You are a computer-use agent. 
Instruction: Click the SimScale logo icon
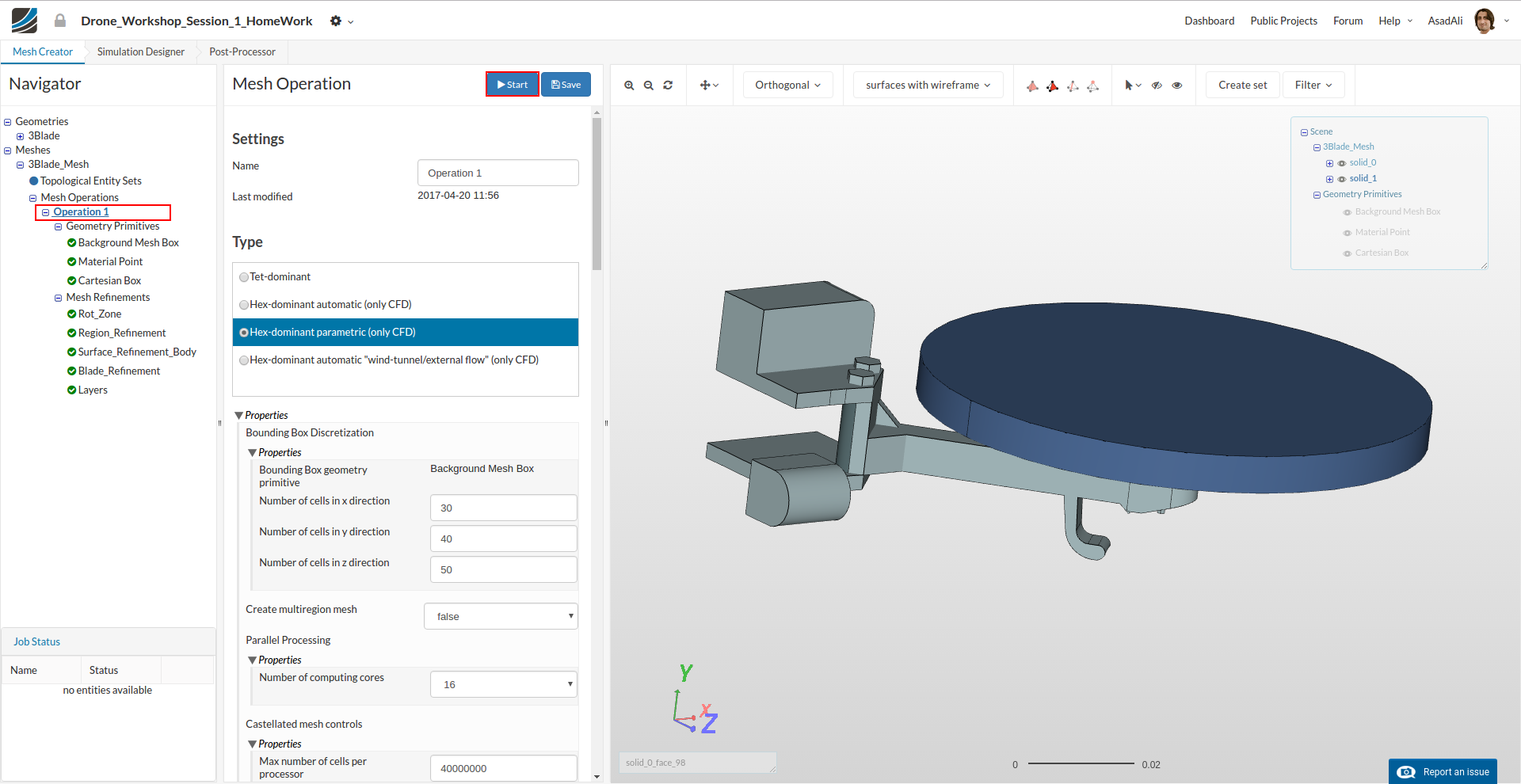pos(25,21)
